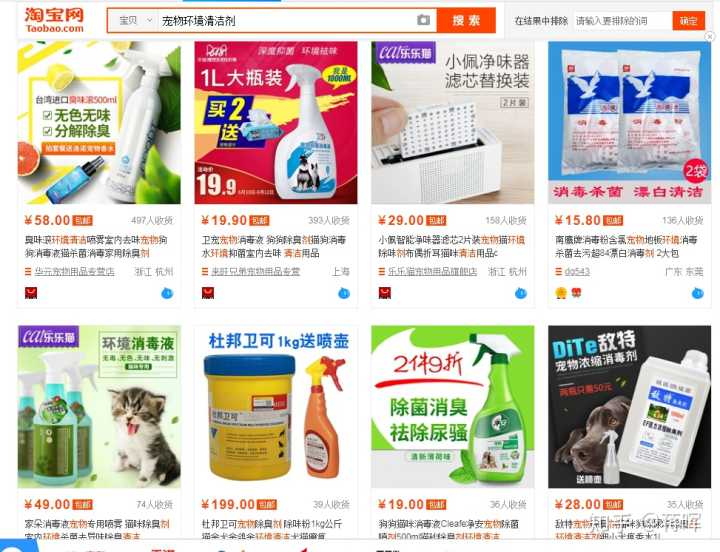Open the 小佩净味器 filter product thumbnail

452,123
